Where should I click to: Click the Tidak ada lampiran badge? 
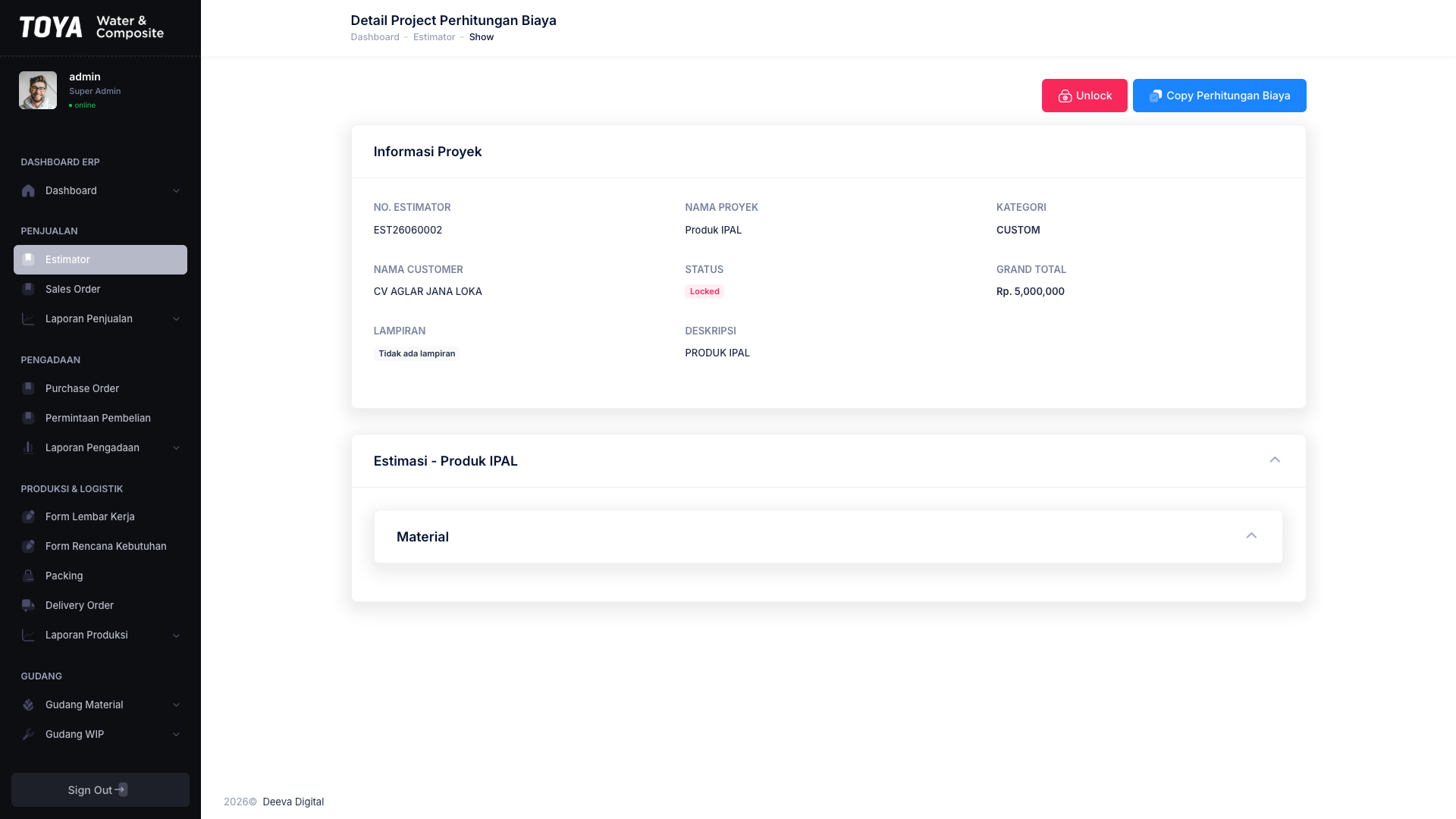[416, 354]
